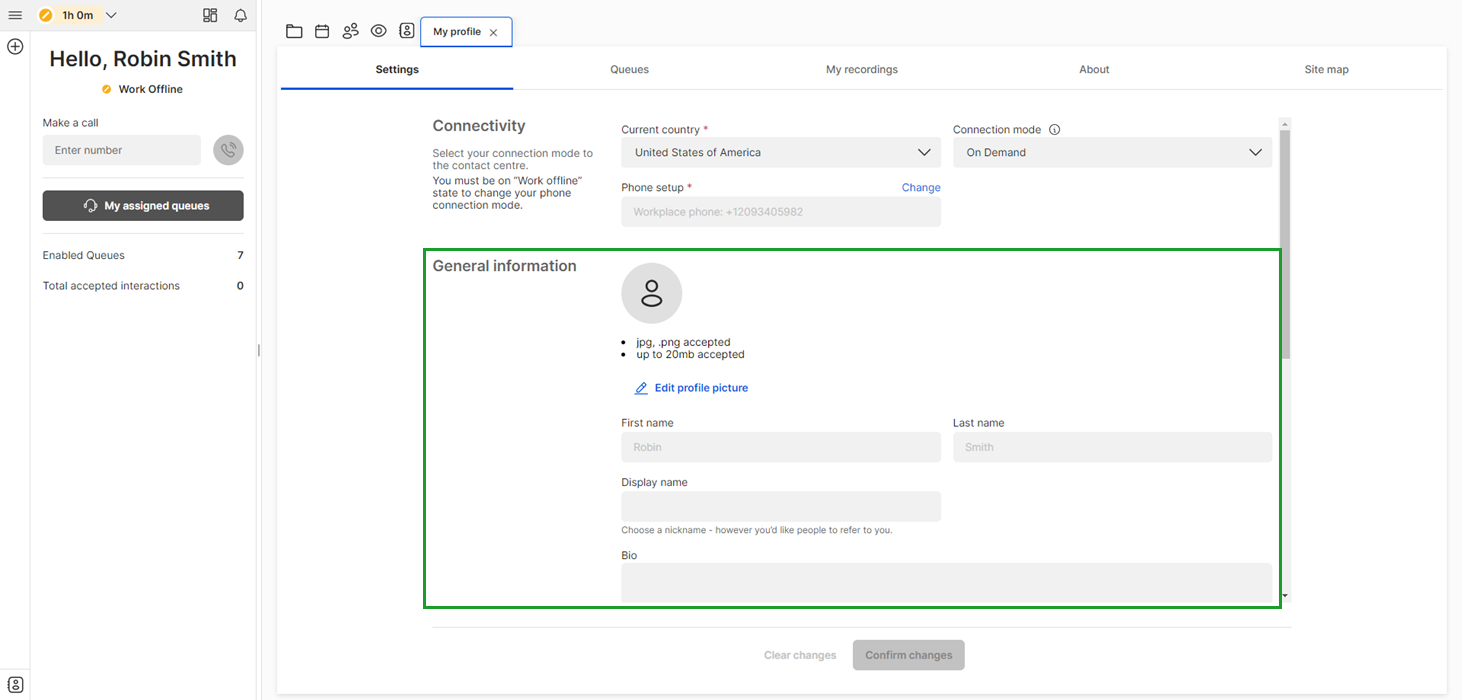Switch to the Site map tab

[x=1326, y=69]
